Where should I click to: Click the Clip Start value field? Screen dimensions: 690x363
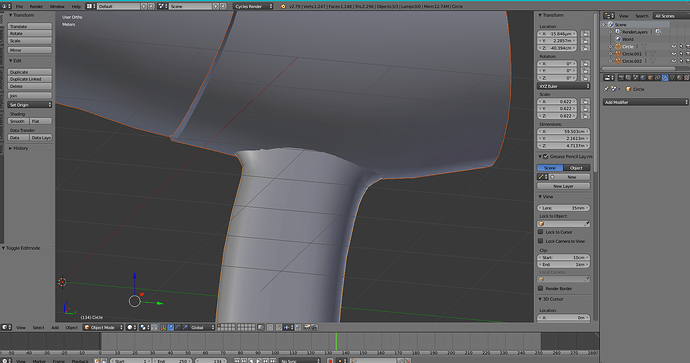tap(563, 257)
